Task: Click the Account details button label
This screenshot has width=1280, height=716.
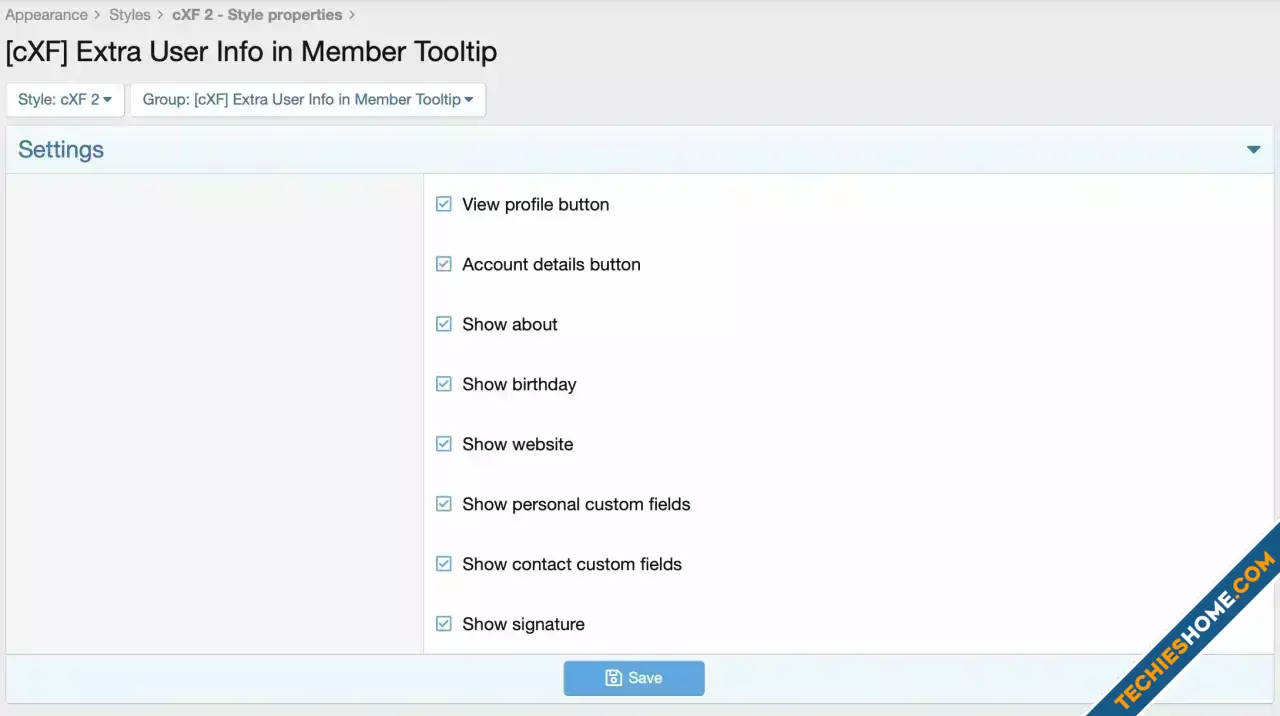Action: [551, 264]
